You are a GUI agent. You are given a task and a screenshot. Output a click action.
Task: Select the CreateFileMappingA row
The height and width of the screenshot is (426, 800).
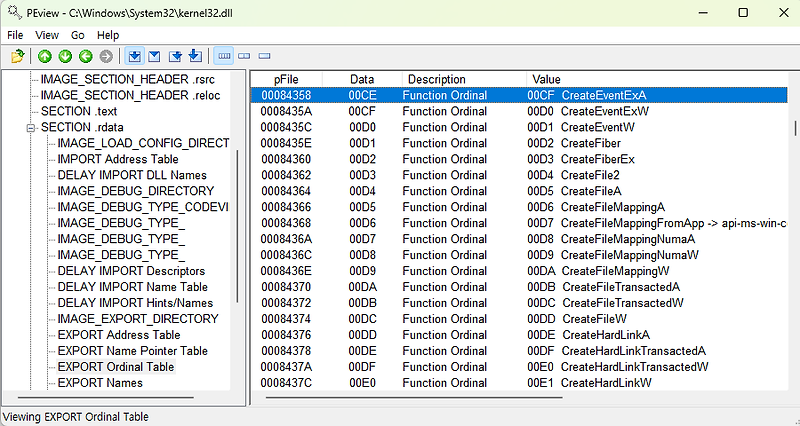coord(519,207)
